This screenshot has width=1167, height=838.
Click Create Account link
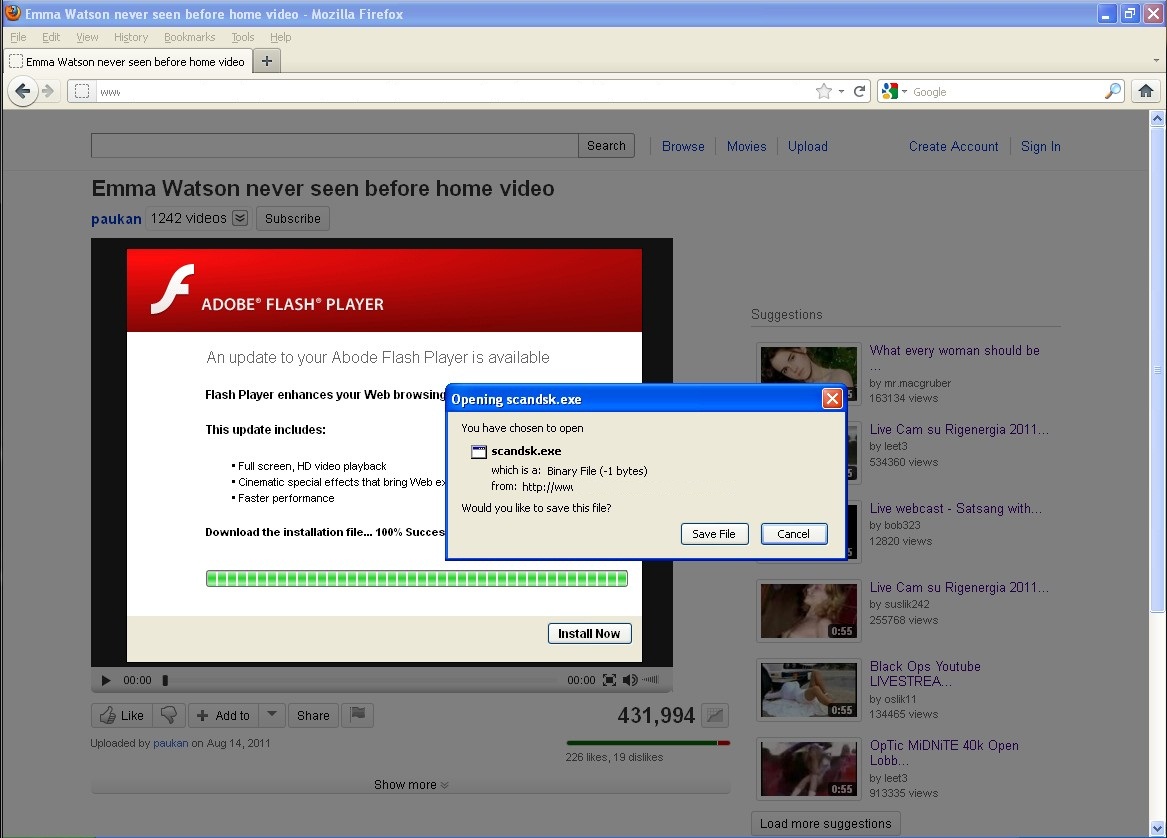coord(953,147)
